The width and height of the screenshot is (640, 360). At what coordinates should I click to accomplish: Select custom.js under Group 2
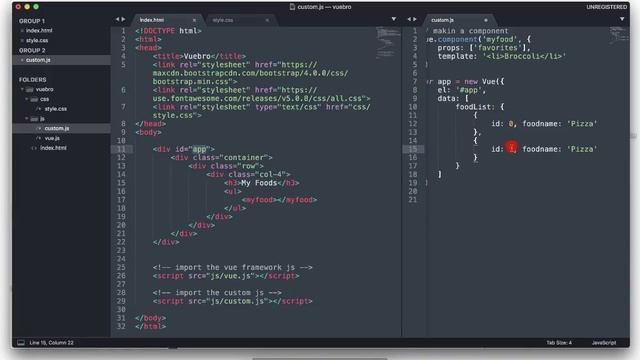coord(38,60)
